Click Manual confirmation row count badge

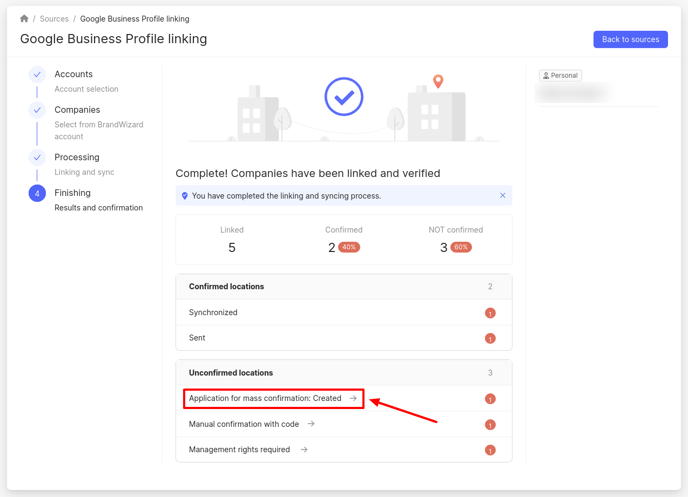490,425
